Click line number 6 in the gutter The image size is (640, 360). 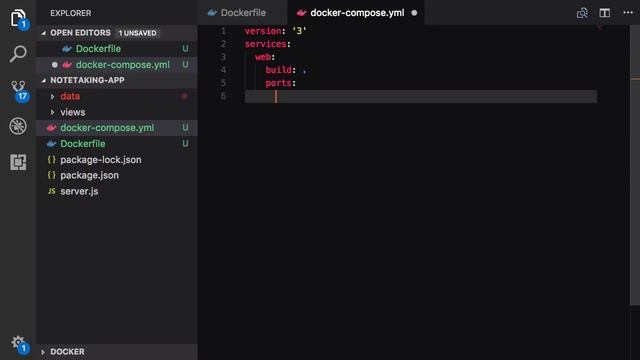coord(223,96)
